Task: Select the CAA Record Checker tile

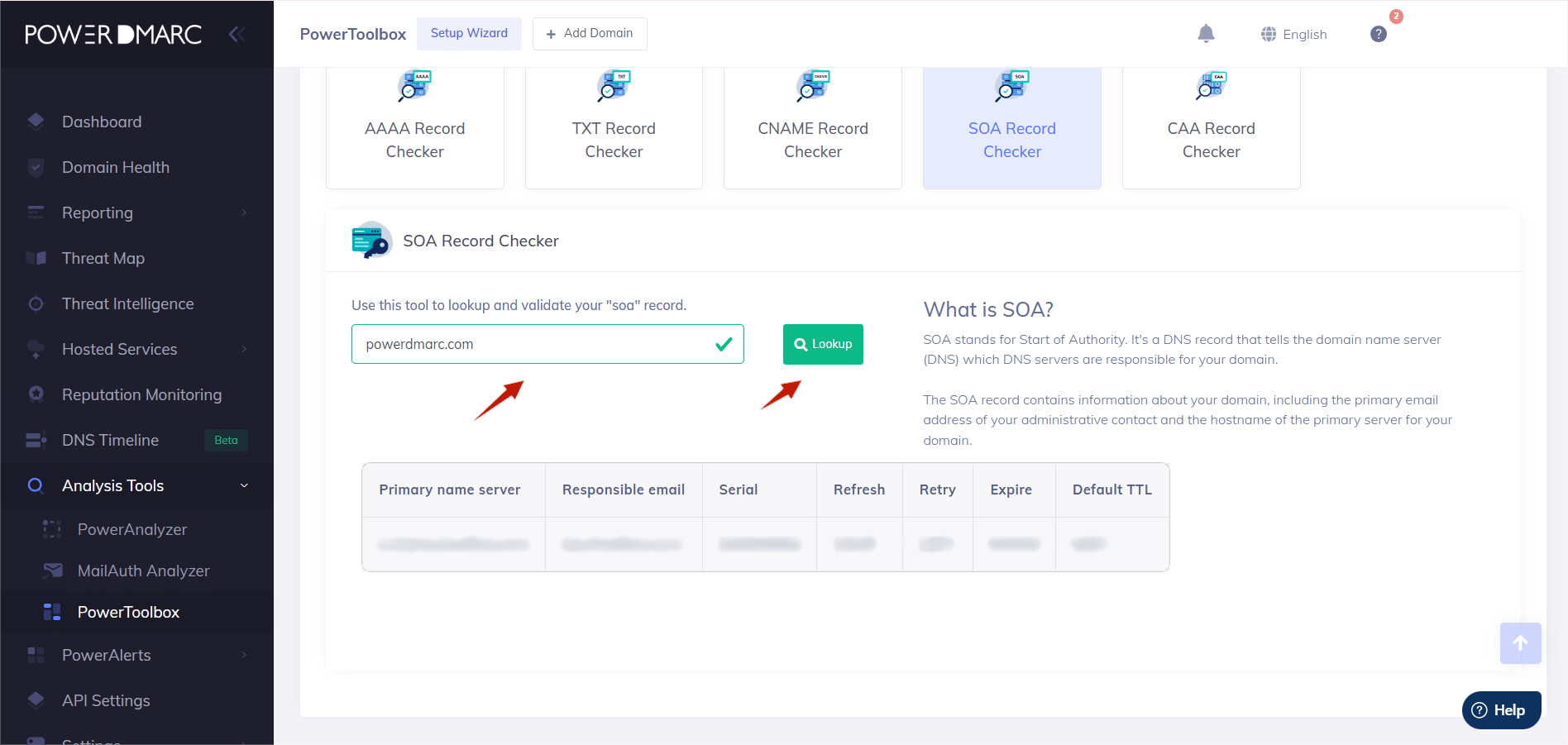Action: (1211, 127)
